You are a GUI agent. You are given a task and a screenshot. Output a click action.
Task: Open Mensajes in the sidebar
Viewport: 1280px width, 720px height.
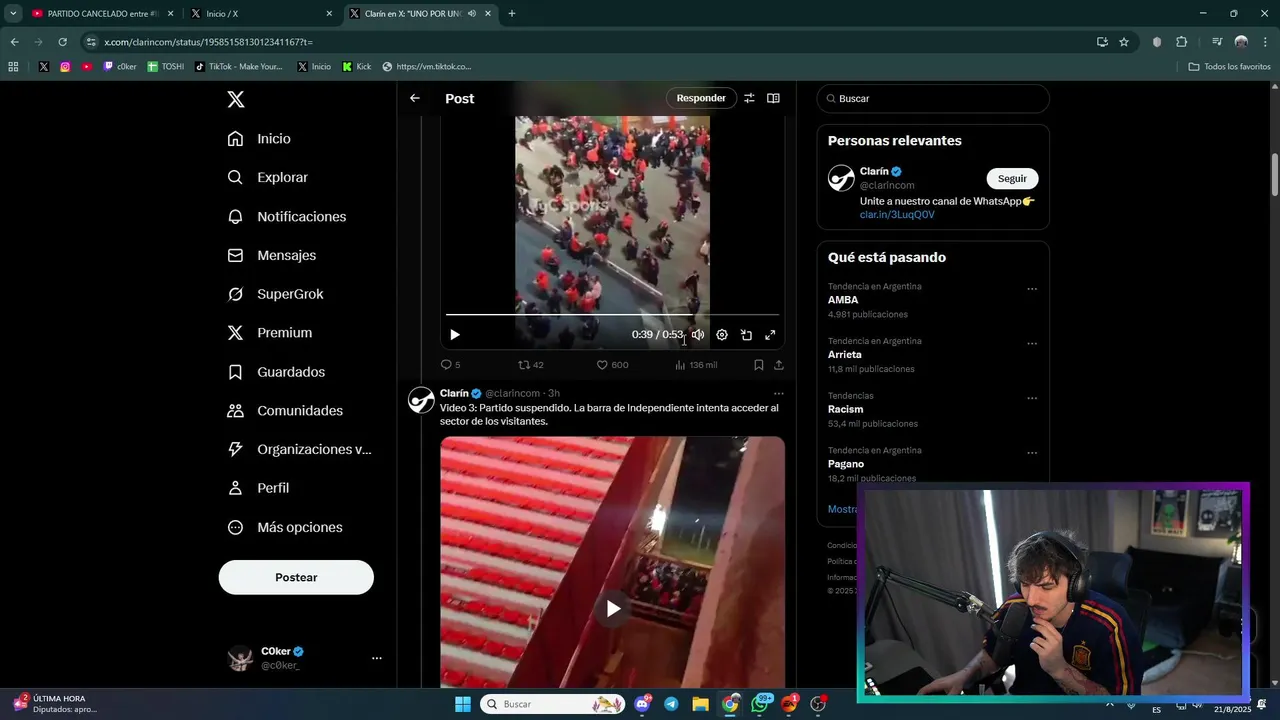[x=271, y=255]
